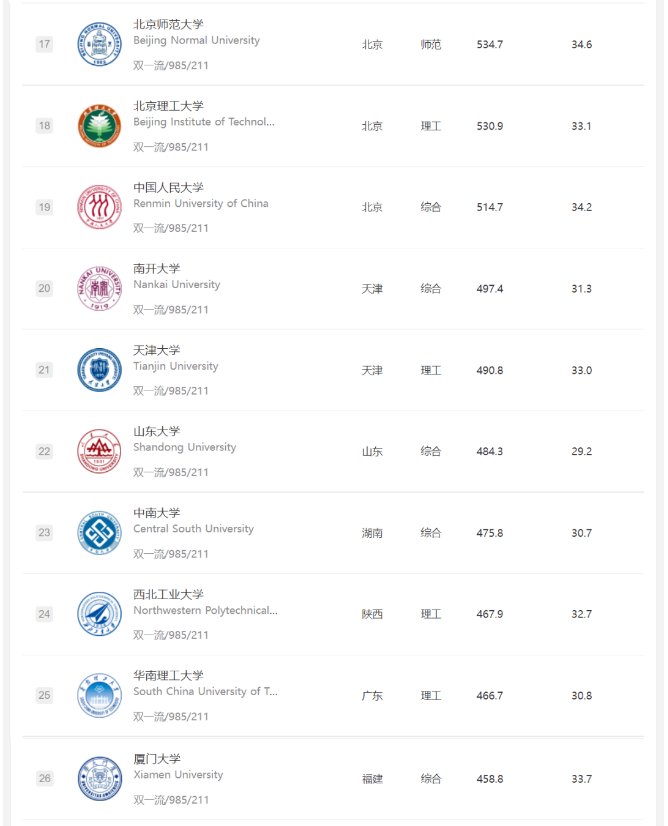Click the Beijing Institute of Technology emblem
Viewport: 668px width, 826px height.
[99, 126]
